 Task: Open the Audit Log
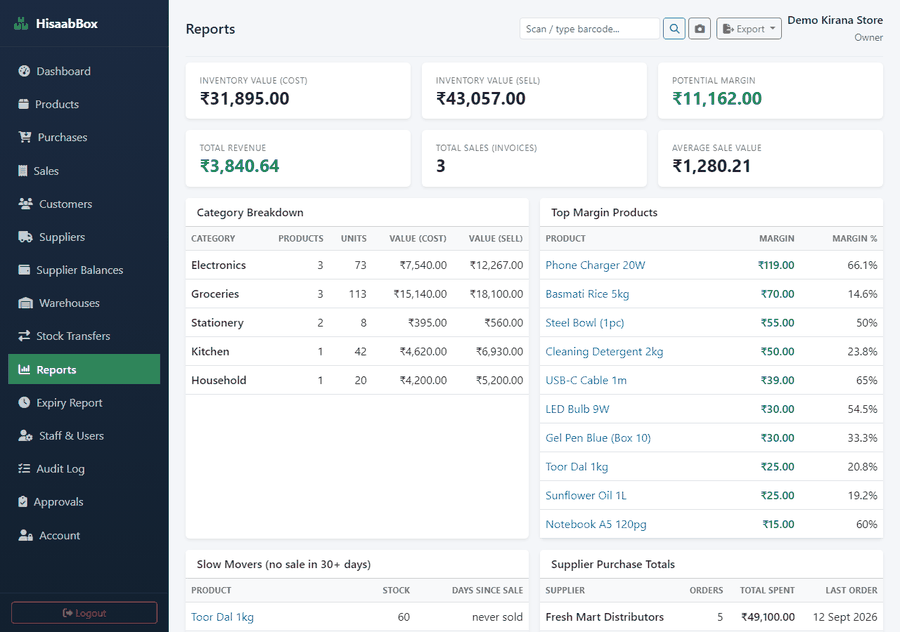point(84,468)
